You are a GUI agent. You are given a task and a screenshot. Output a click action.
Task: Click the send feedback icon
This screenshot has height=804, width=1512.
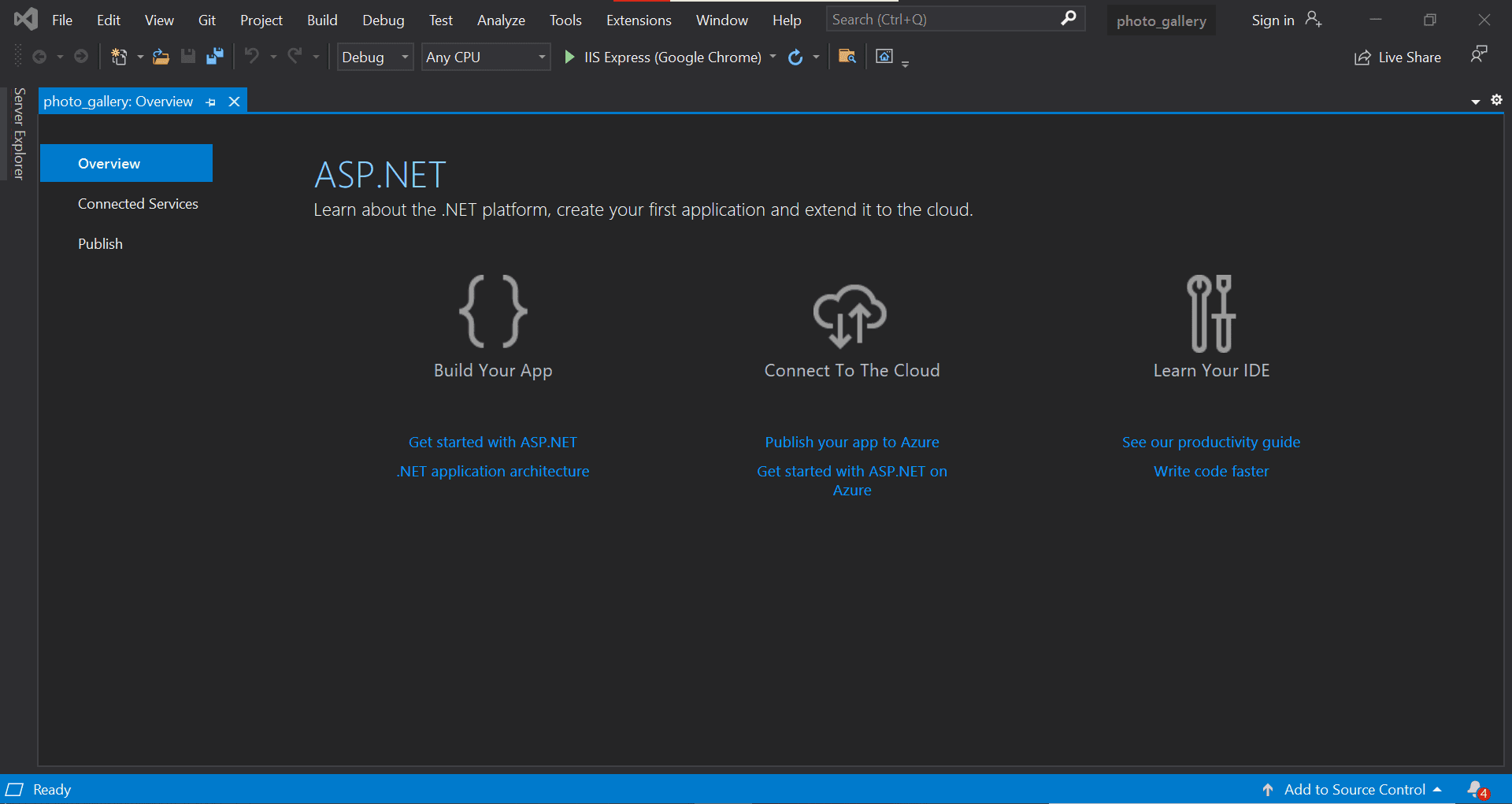coord(1478,54)
